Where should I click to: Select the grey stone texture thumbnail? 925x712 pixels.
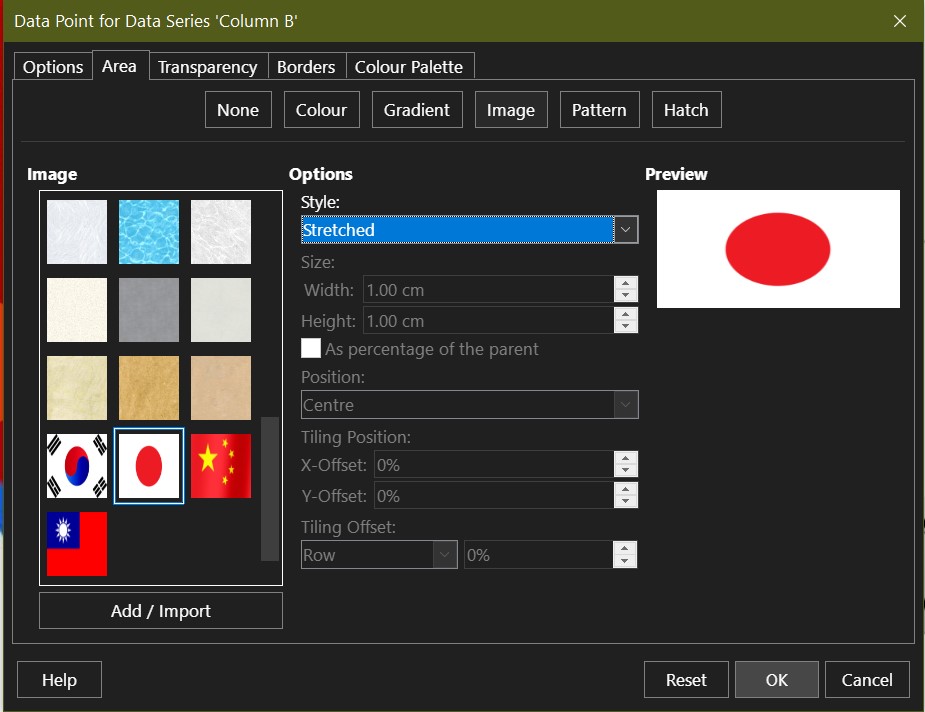pos(149,310)
